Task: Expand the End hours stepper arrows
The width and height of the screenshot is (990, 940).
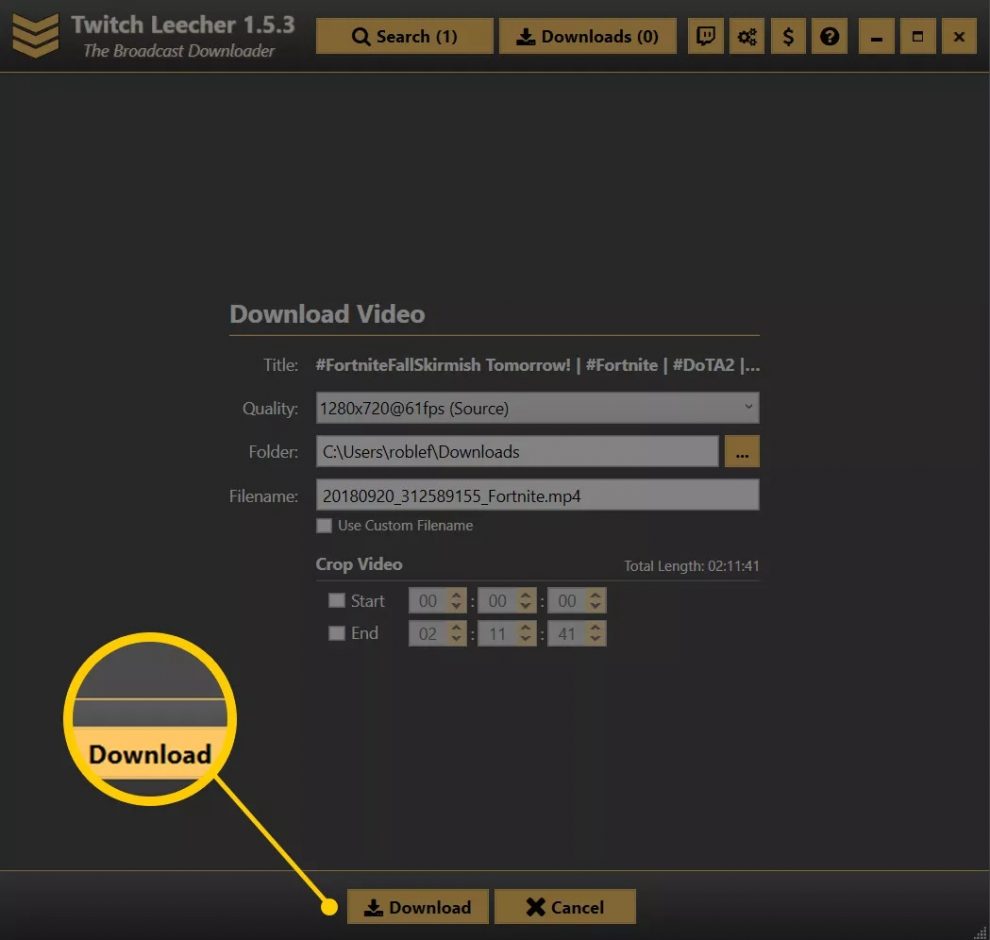Action: coord(457,633)
